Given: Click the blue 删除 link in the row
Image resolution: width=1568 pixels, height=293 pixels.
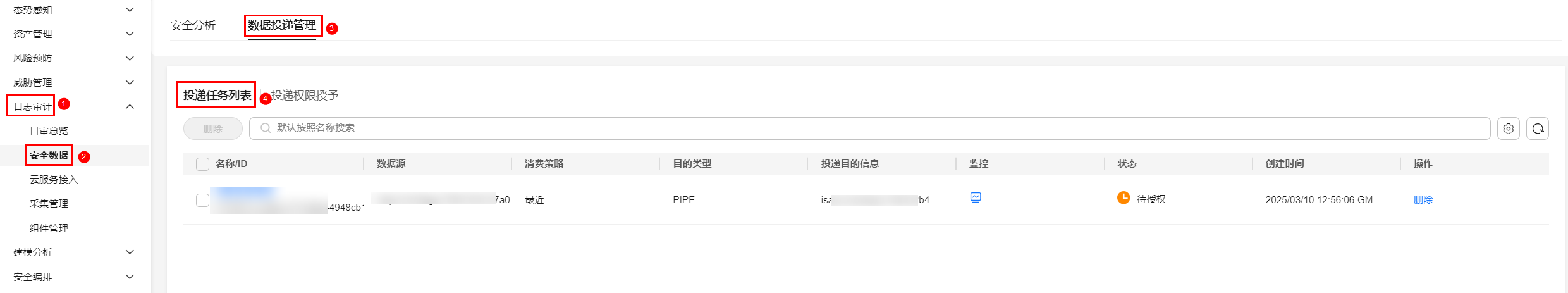Looking at the screenshot, I should point(1423,199).
